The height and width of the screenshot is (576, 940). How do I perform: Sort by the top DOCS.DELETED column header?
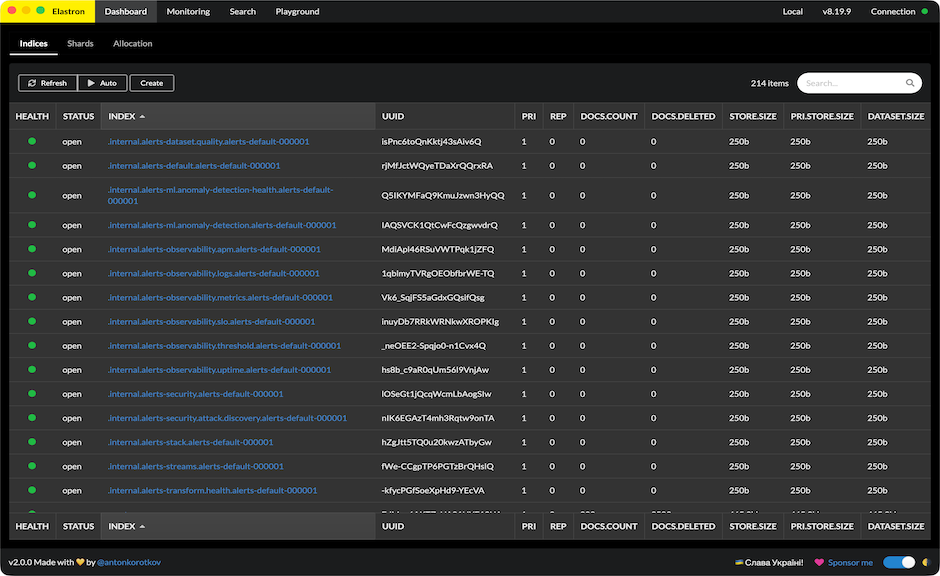683,116
